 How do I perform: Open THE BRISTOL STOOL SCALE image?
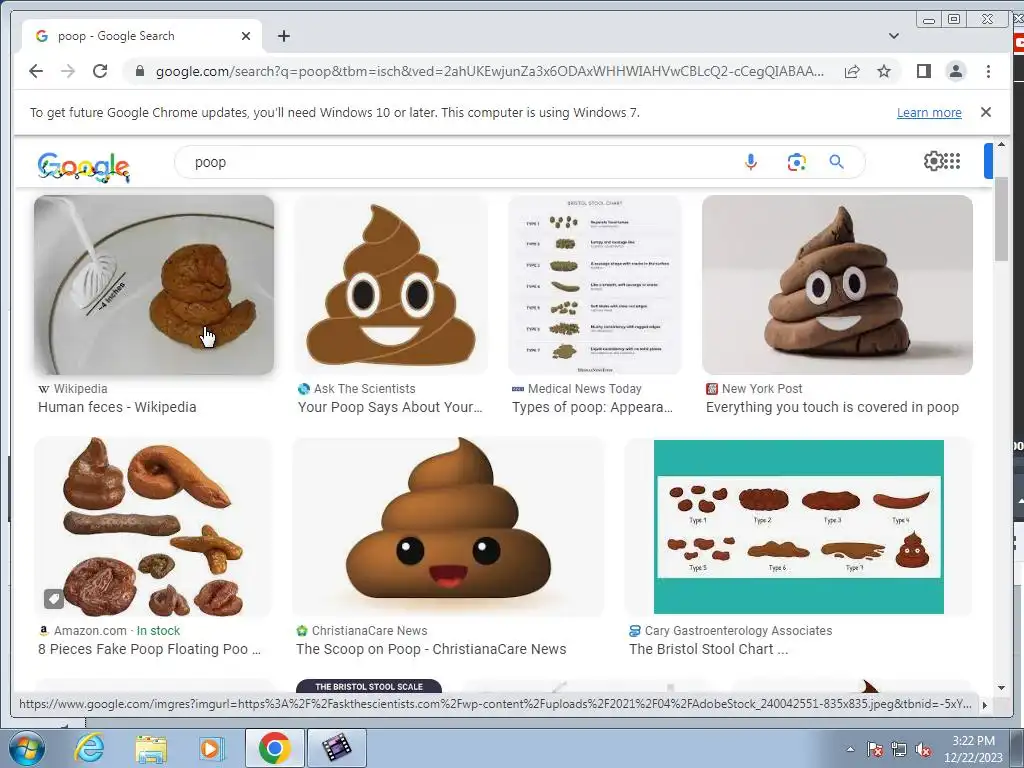tap(369, 686)
